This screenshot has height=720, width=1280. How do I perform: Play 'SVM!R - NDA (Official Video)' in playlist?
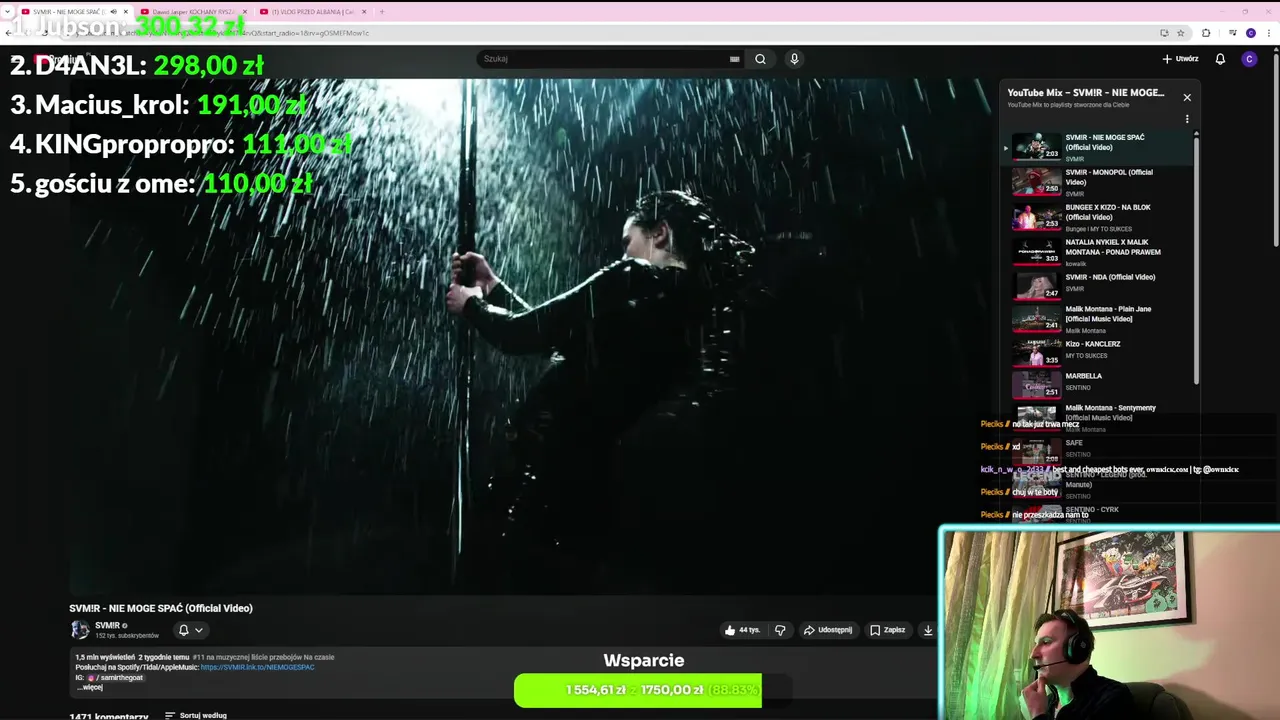[1100, 285]
